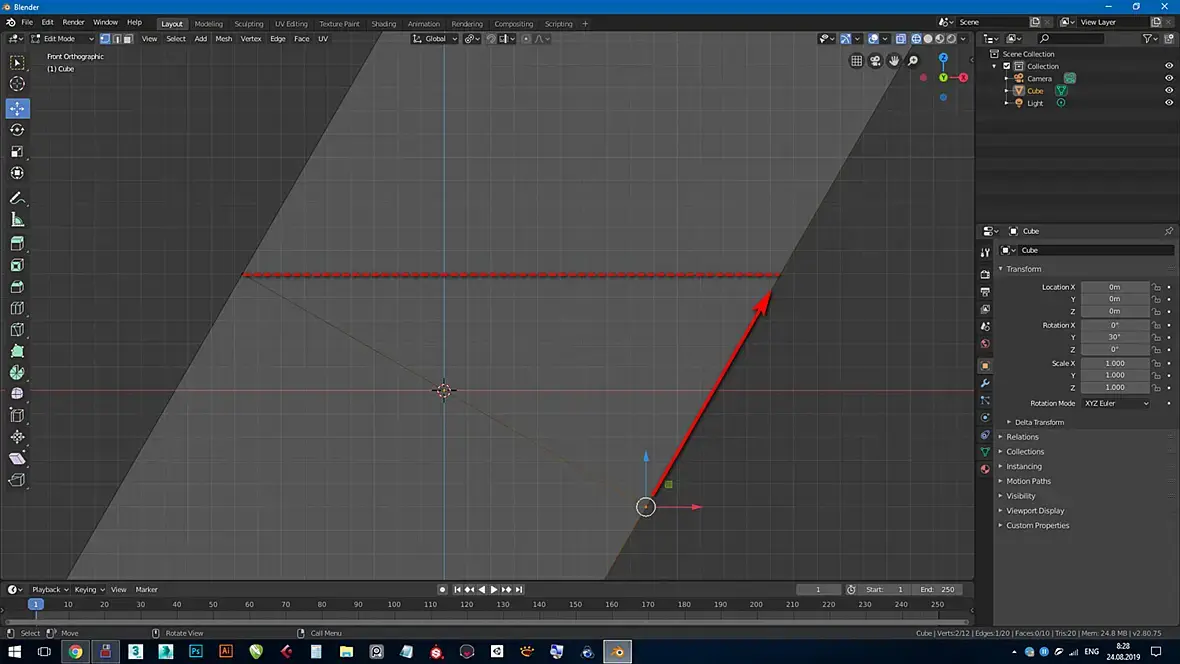Activate the Rotate tool
Viewport: 1180px width, 664px height.
[17, 130]
